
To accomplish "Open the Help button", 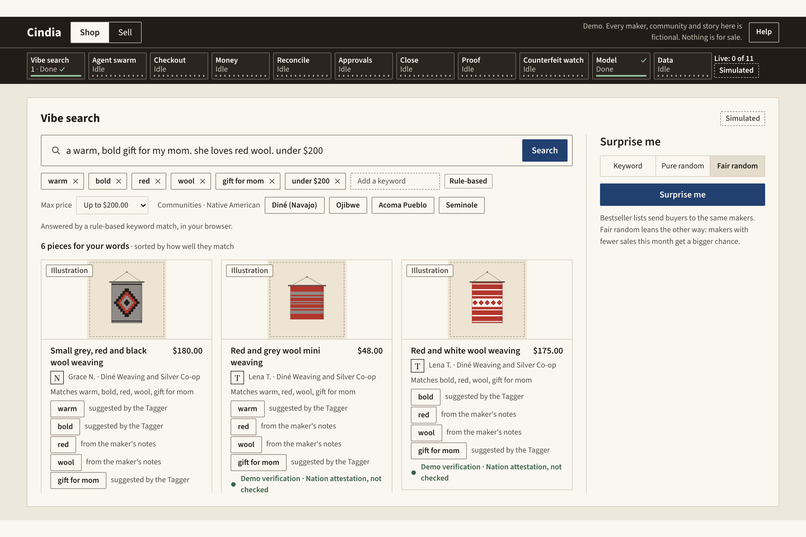I will click(x=763, y=32).
